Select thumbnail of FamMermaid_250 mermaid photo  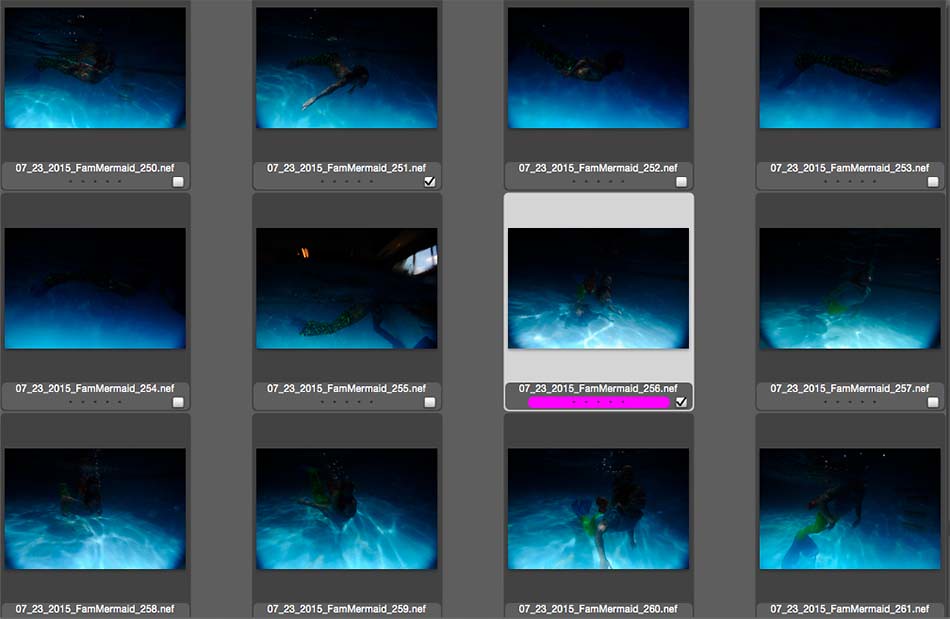[x=95, y=68]
